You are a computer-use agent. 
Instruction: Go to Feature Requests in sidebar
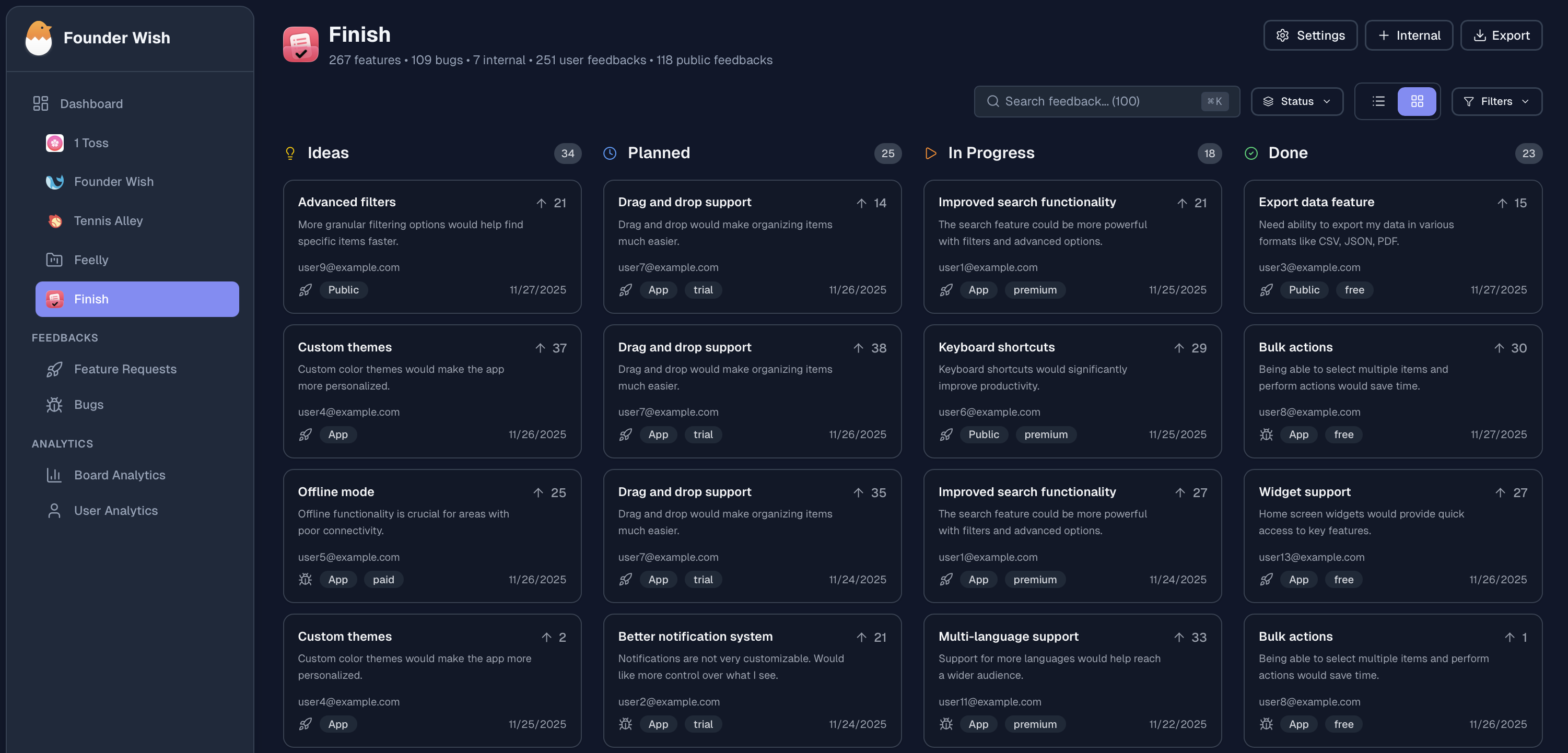click(x=125, y=369)
